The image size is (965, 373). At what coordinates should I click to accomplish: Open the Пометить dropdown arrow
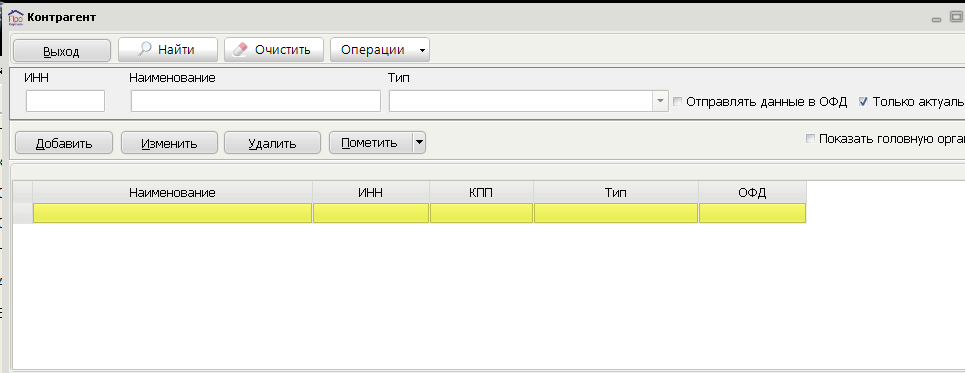coord(418,143)
